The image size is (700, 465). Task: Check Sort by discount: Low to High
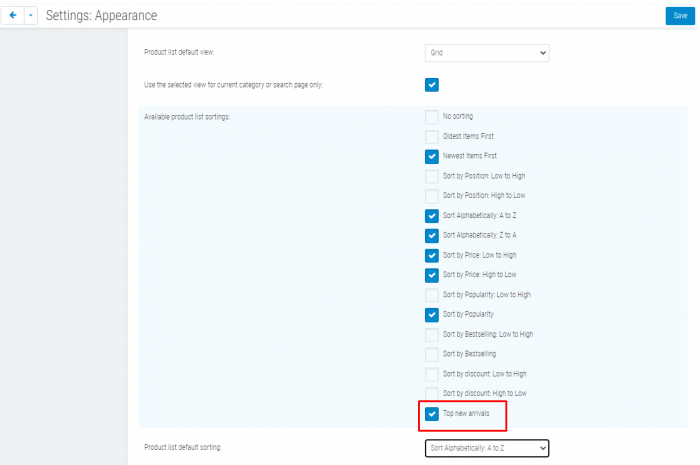pyautogui.click(x=432, y=374)
